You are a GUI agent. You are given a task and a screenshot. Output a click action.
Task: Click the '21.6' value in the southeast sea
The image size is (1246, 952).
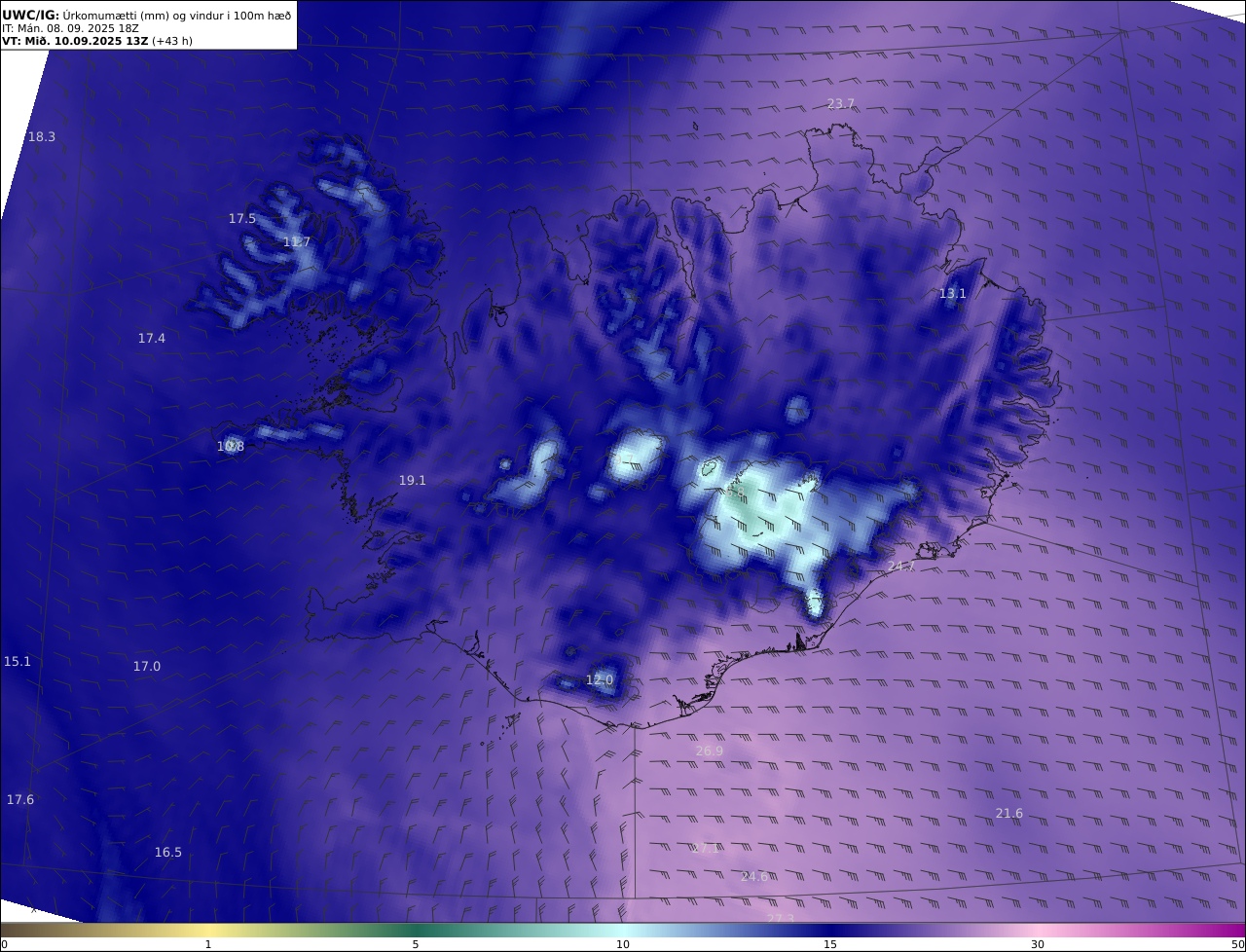click(x=1009, y=814)
